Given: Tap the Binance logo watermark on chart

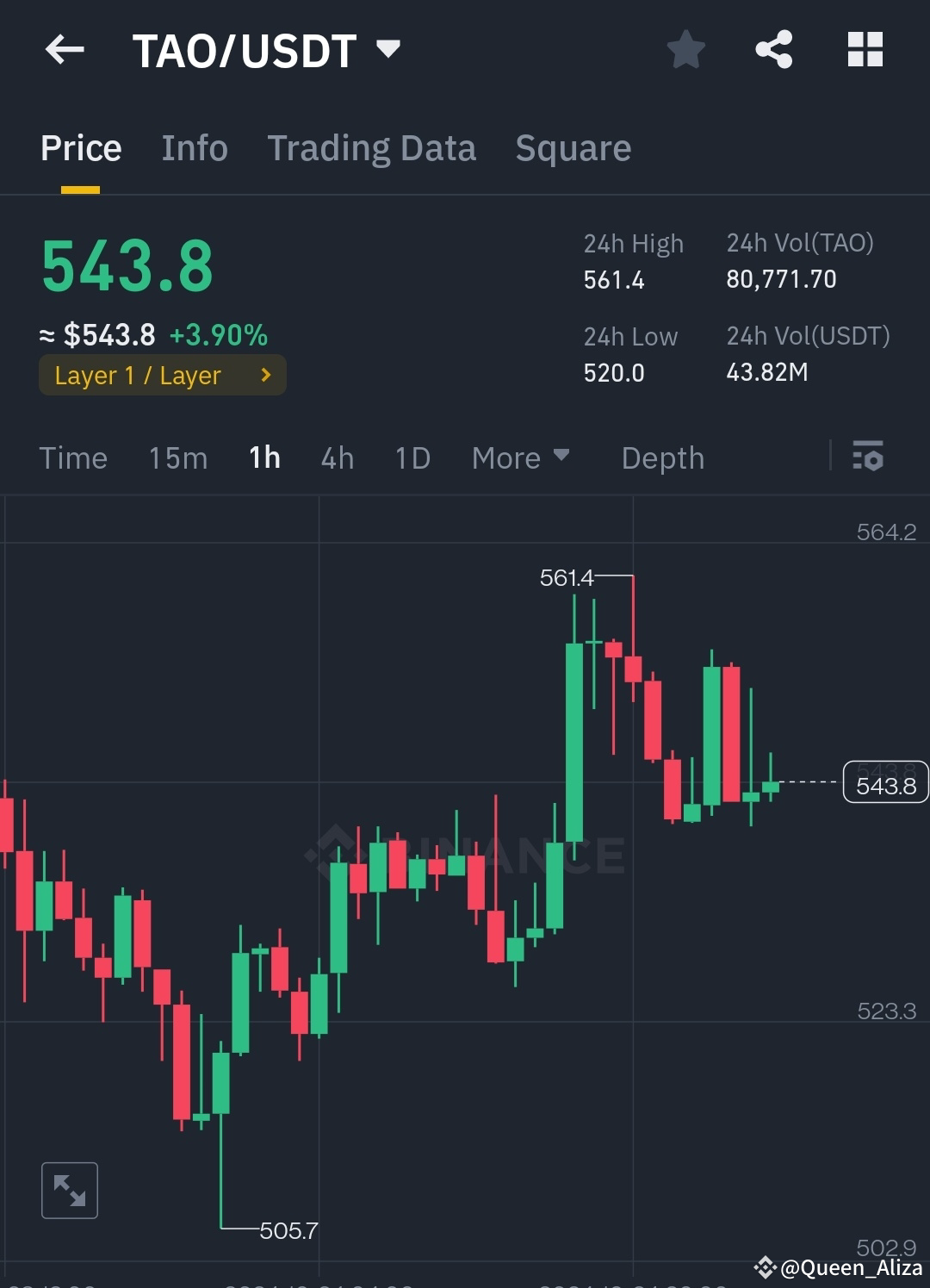Looking at the screenshot, I should [x=465, y=854].
